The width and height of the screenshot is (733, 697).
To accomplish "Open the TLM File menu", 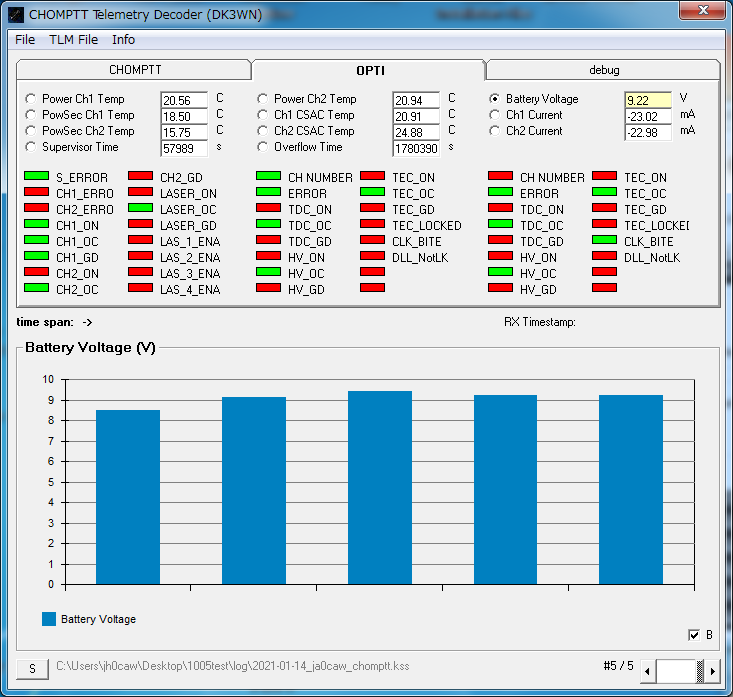I will pyautogui.click(x=73, y=40).
